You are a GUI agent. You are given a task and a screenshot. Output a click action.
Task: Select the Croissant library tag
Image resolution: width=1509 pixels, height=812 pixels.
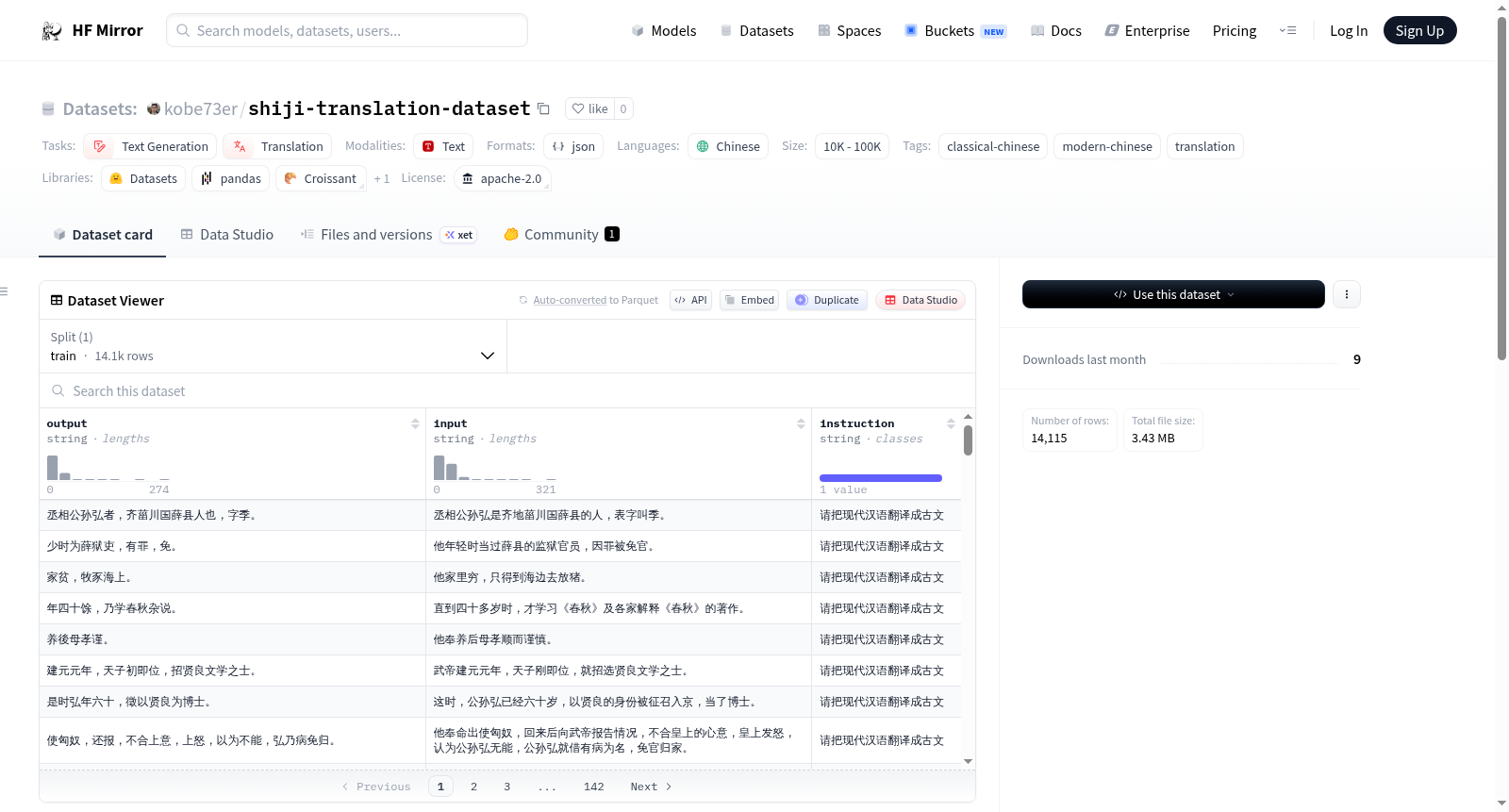click(321, 178)
